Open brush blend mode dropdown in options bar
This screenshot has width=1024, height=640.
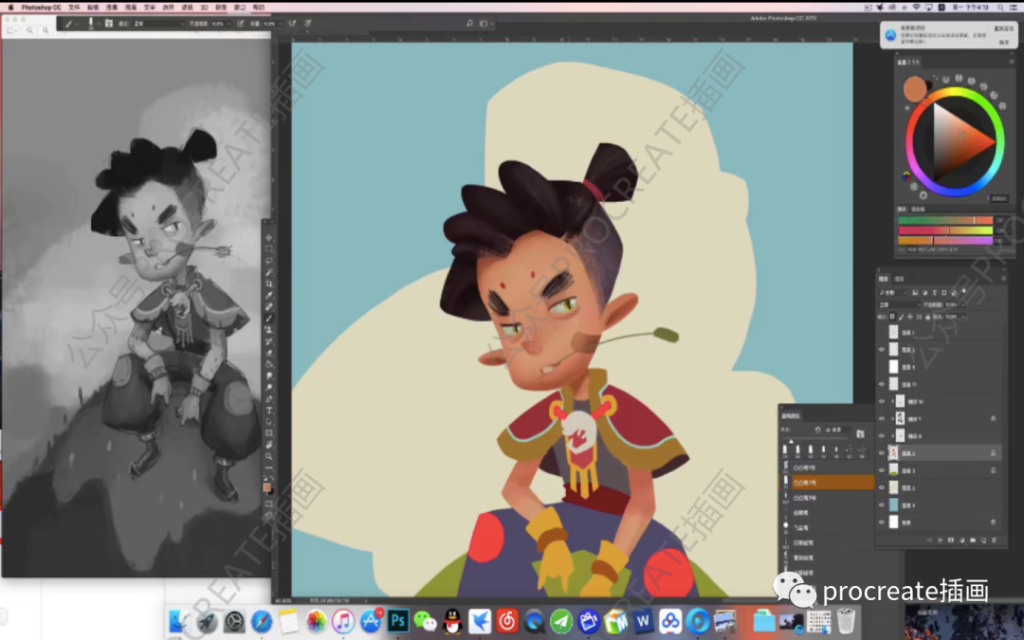coord(158,22)
